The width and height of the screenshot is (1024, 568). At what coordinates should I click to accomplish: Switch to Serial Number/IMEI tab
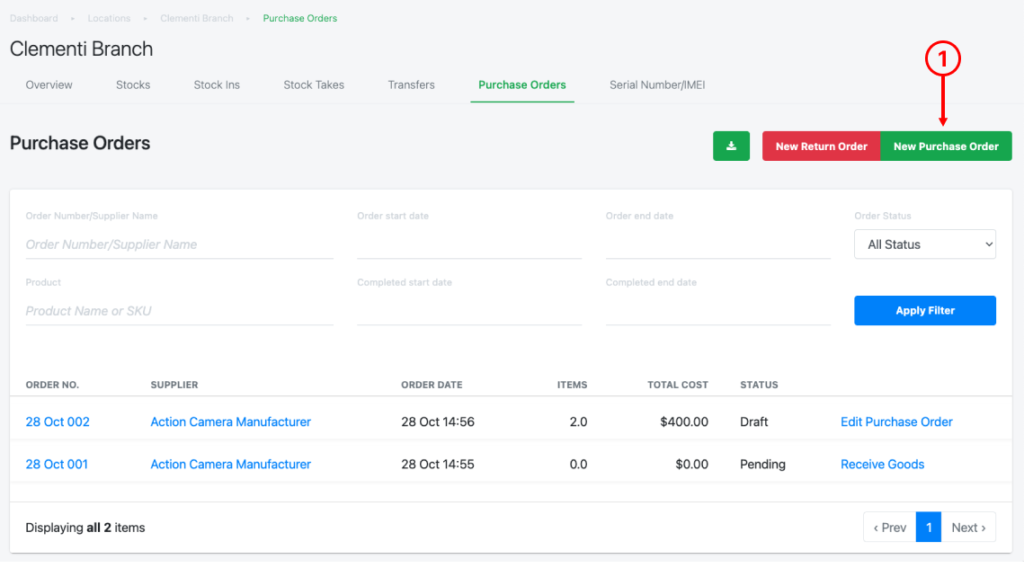point(657,85)
